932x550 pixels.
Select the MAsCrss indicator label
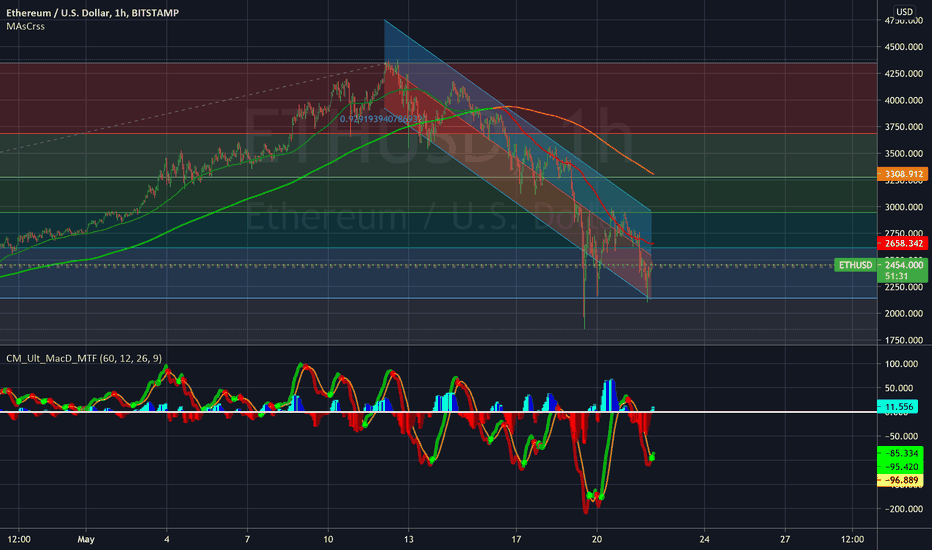point(26,26)
